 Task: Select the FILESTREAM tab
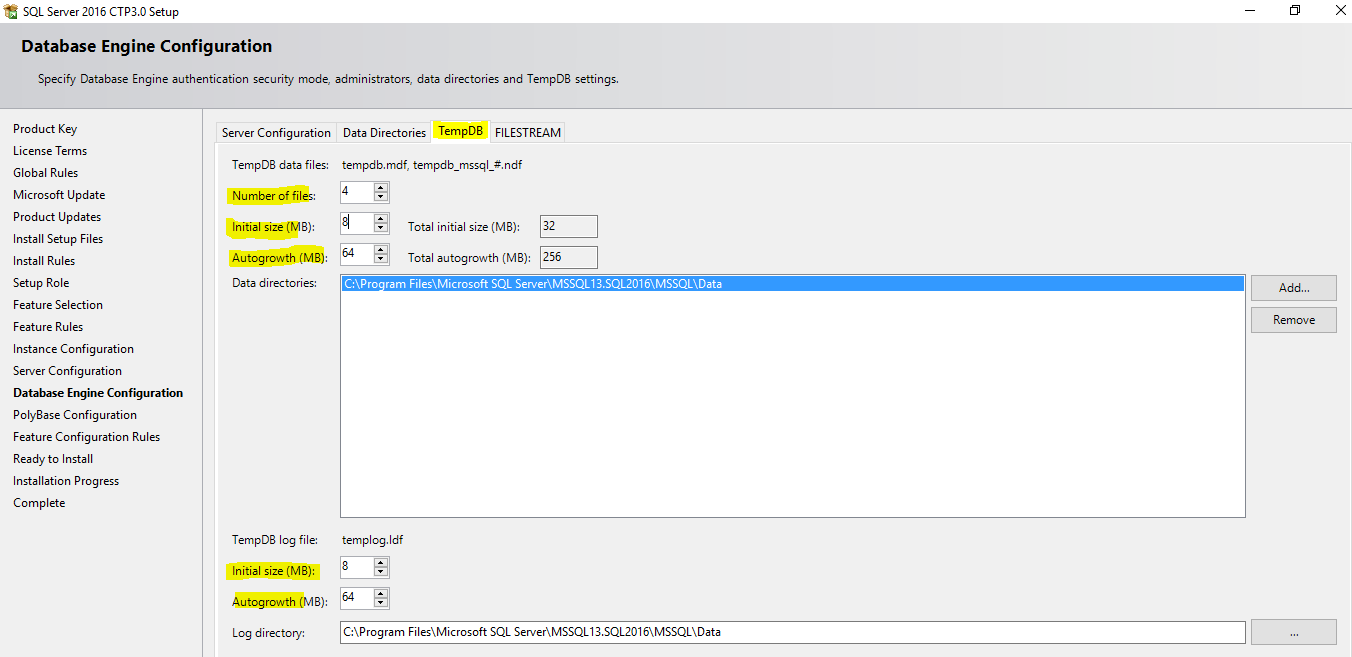coord(527,133)
